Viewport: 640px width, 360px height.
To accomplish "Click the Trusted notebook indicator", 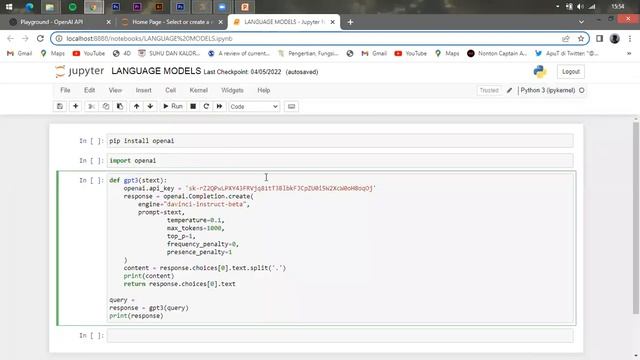I will click(x=489, y=90).
